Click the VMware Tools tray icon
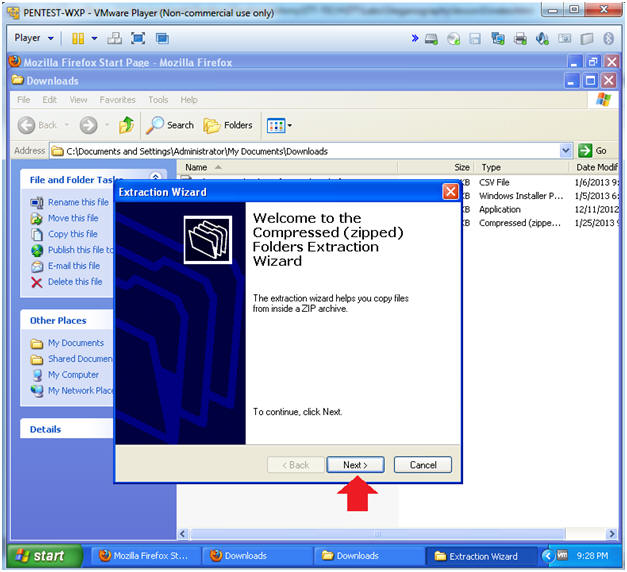Viewport: 627px width, 572px height. [562, 555]
